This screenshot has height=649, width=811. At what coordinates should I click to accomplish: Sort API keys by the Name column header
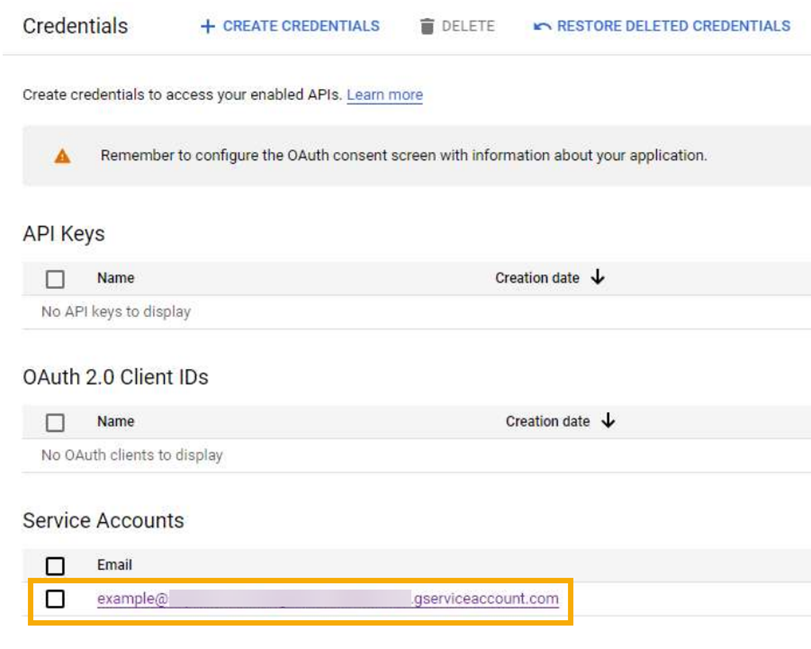[x=115, y=278]
